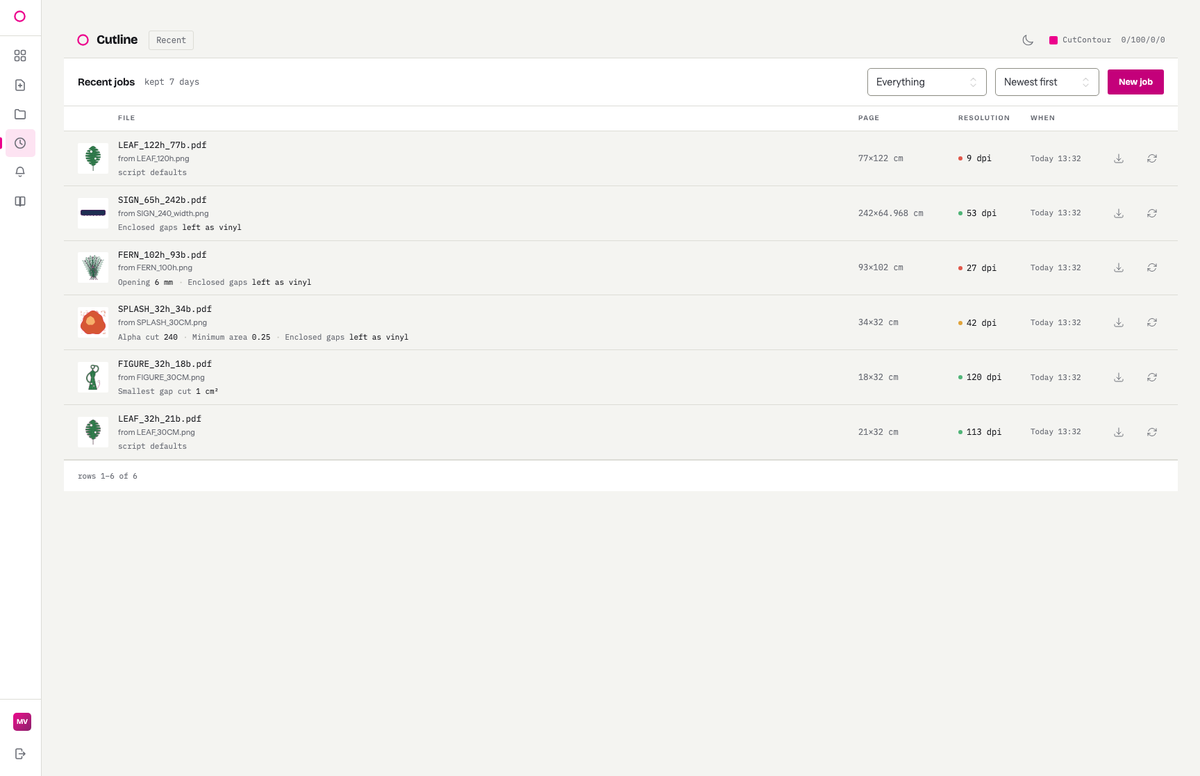1200x776 pixels.
Task: Open notifications bell in sidebar
Action: (20, 172)
